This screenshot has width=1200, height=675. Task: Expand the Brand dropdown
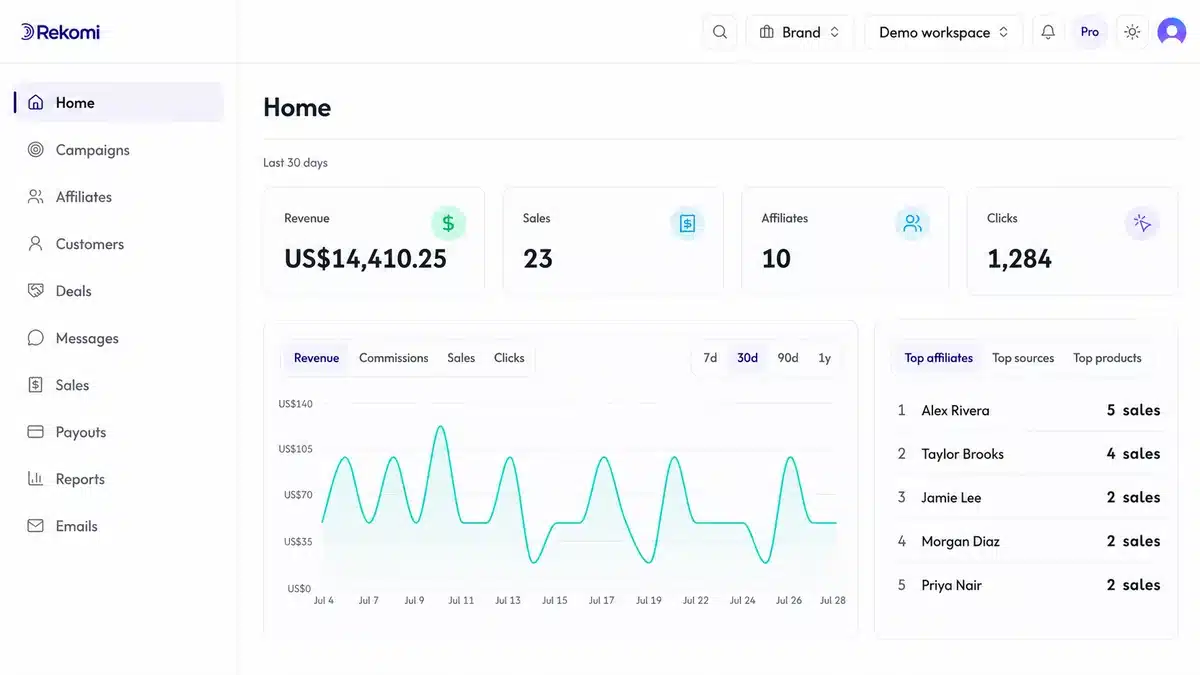[800, 32]
